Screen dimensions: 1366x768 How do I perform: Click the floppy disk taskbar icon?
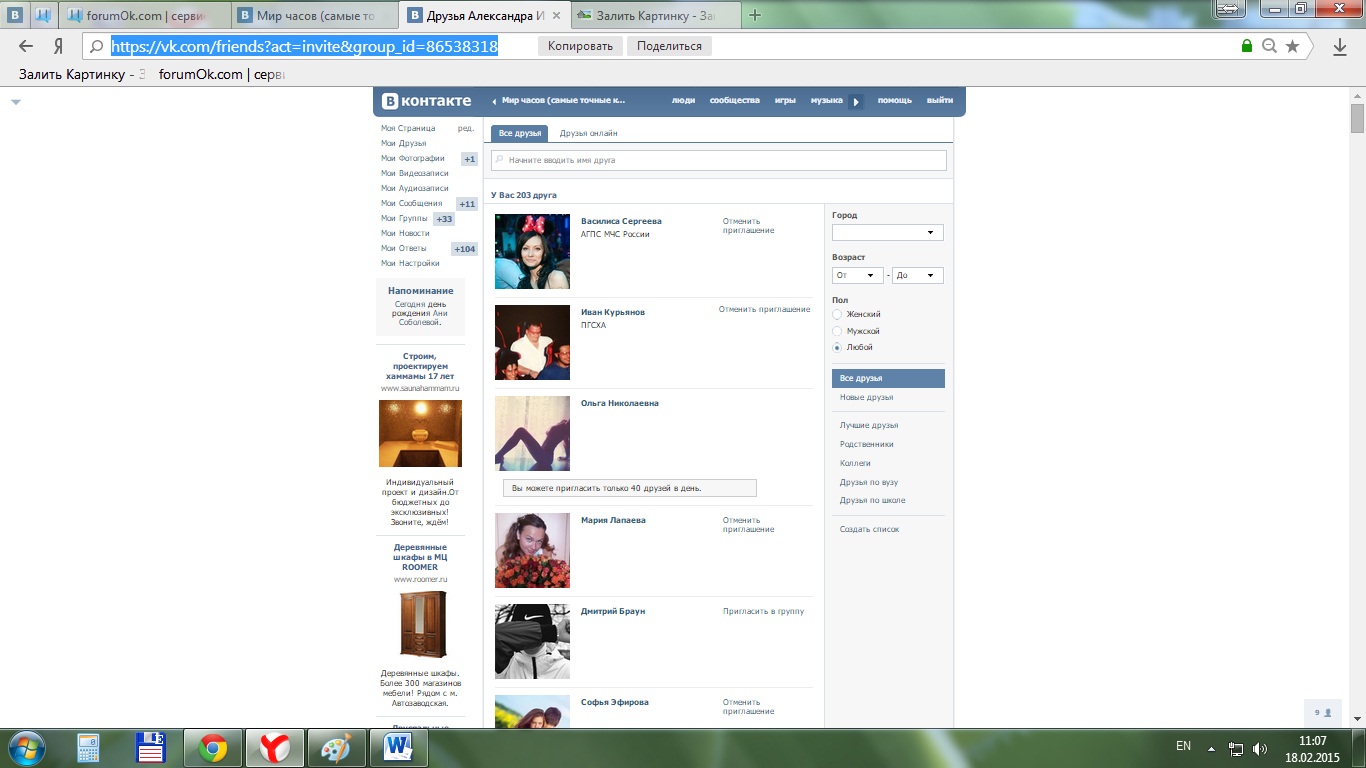pos(151,748)
